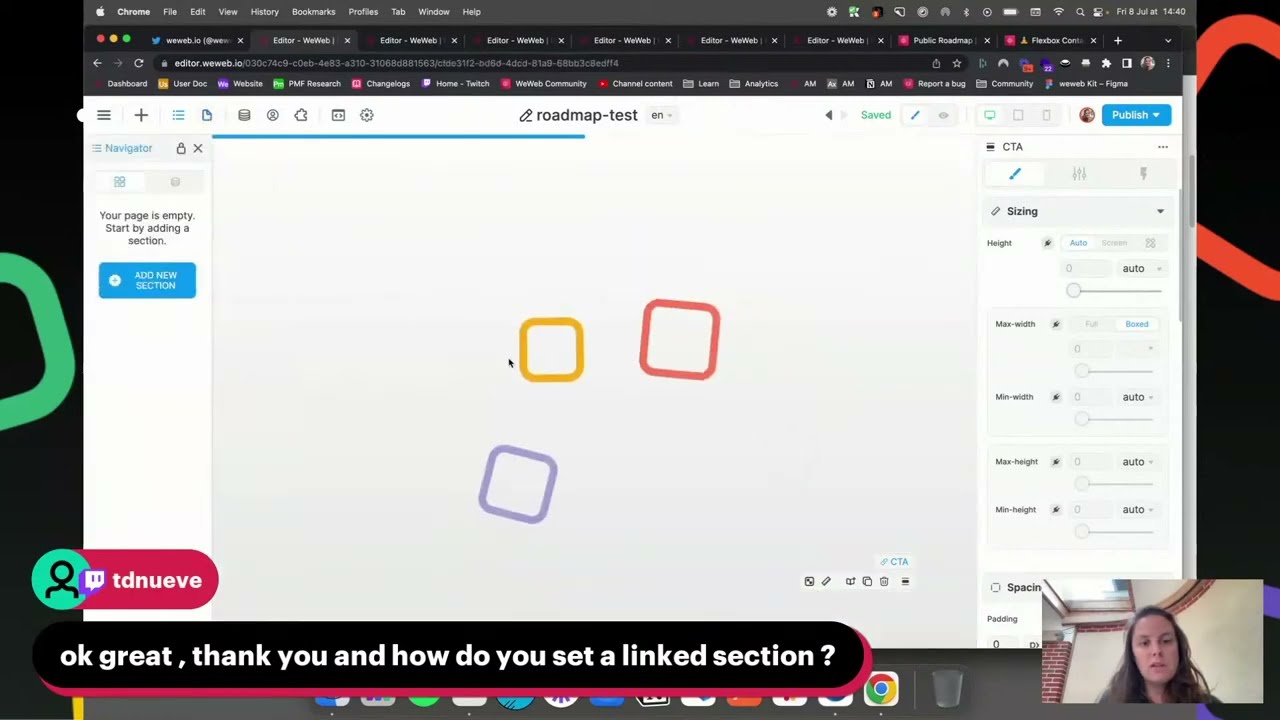Select Navigator data tab

click(x=175, y=182)
